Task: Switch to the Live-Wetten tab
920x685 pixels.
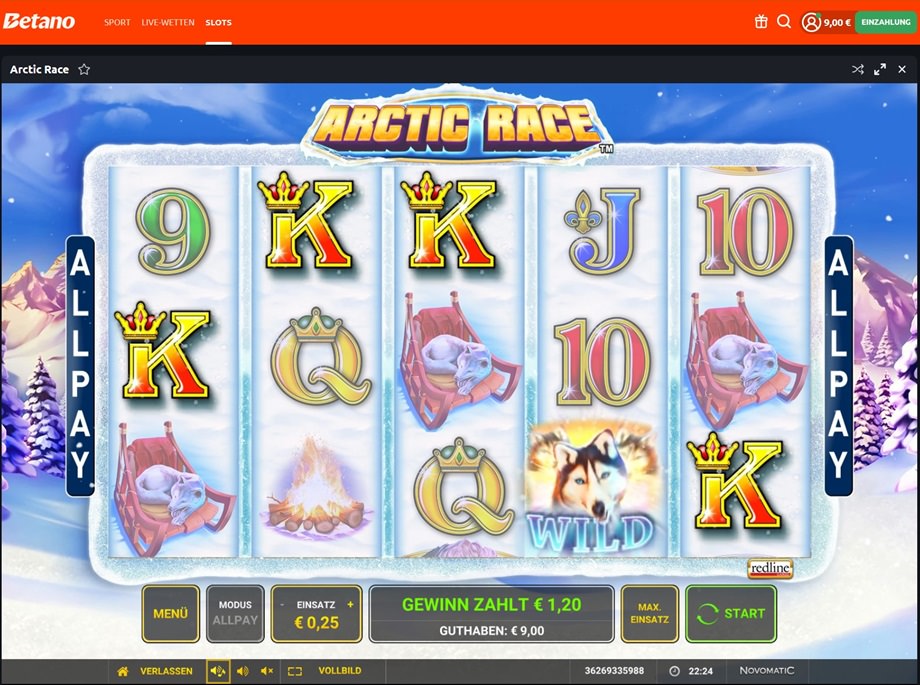Action: (x=168, y=22)
